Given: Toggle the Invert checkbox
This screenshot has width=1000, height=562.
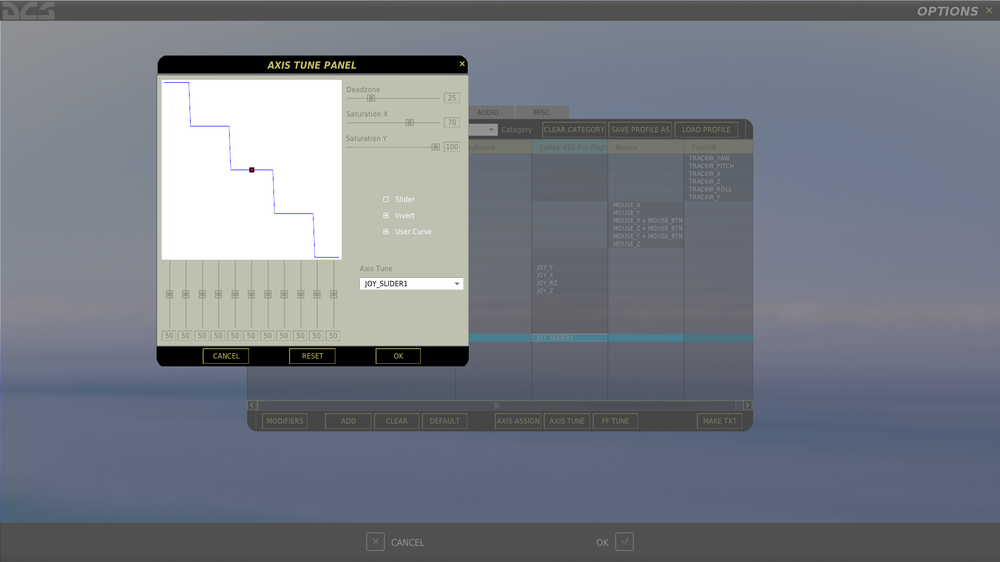Looking at the screenshot, I should 386,216.
